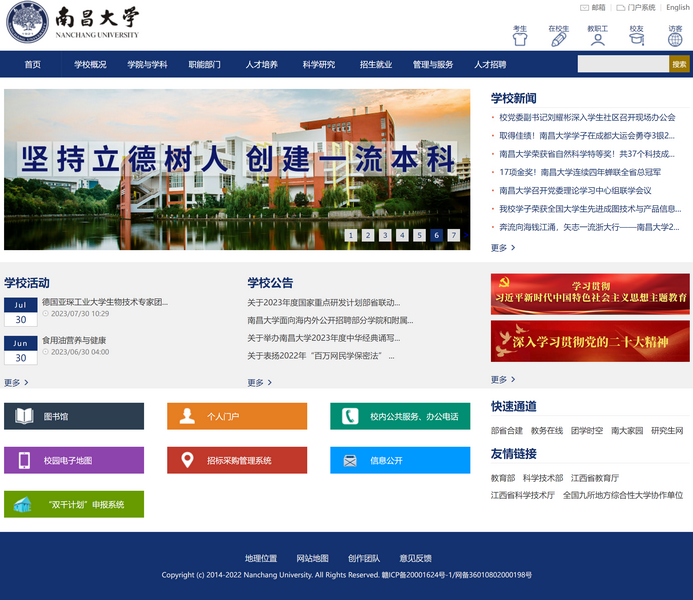Click the 考生 shirt icon
693x600 pixels.
click(x=519, y=39)
